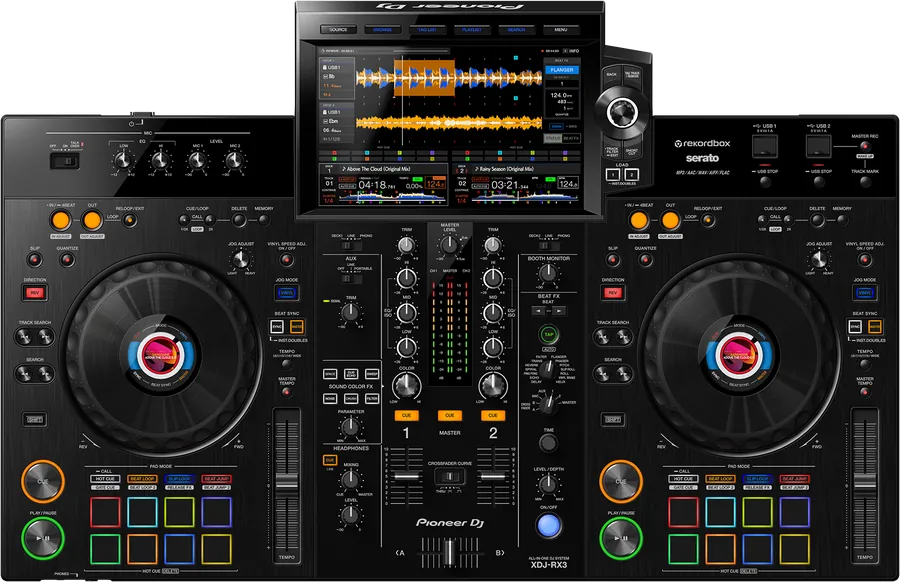Toggle QUANTIZE on the left deck
Screen dimensions: 900x582
click(x=67, y=260)
